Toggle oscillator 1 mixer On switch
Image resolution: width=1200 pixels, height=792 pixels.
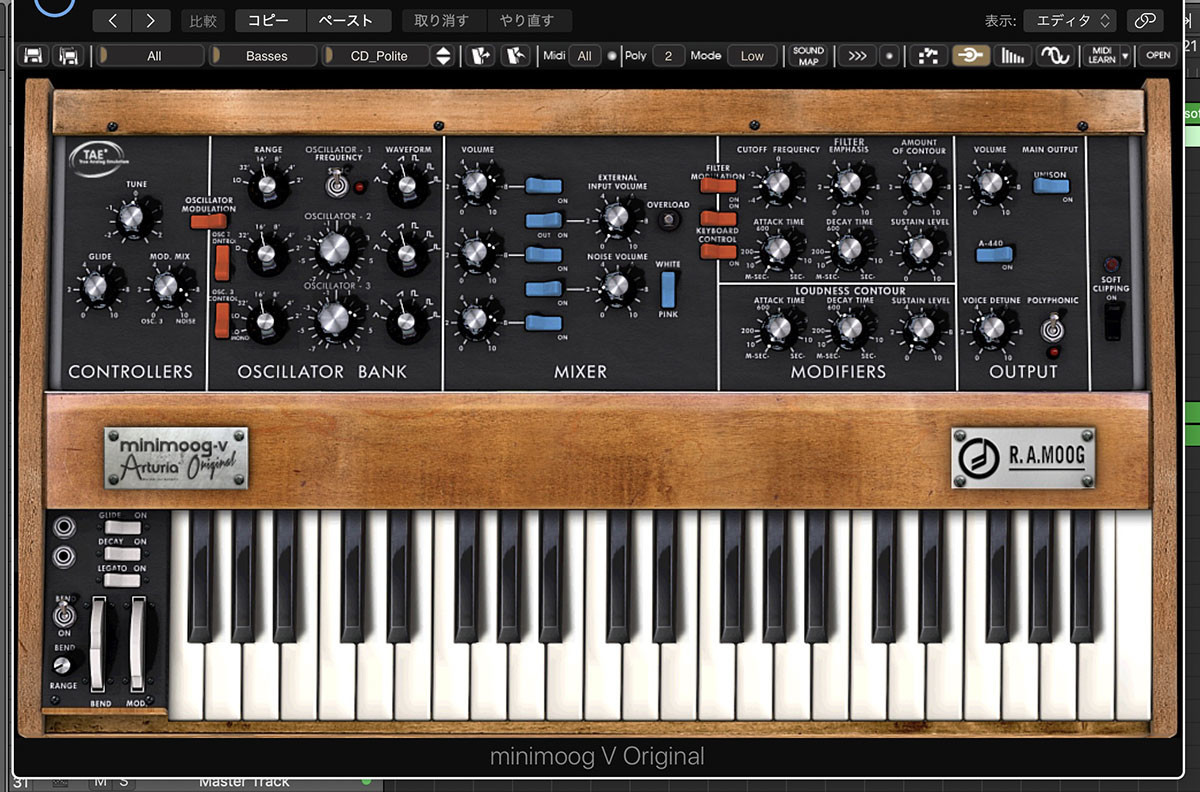coord(544,185)
